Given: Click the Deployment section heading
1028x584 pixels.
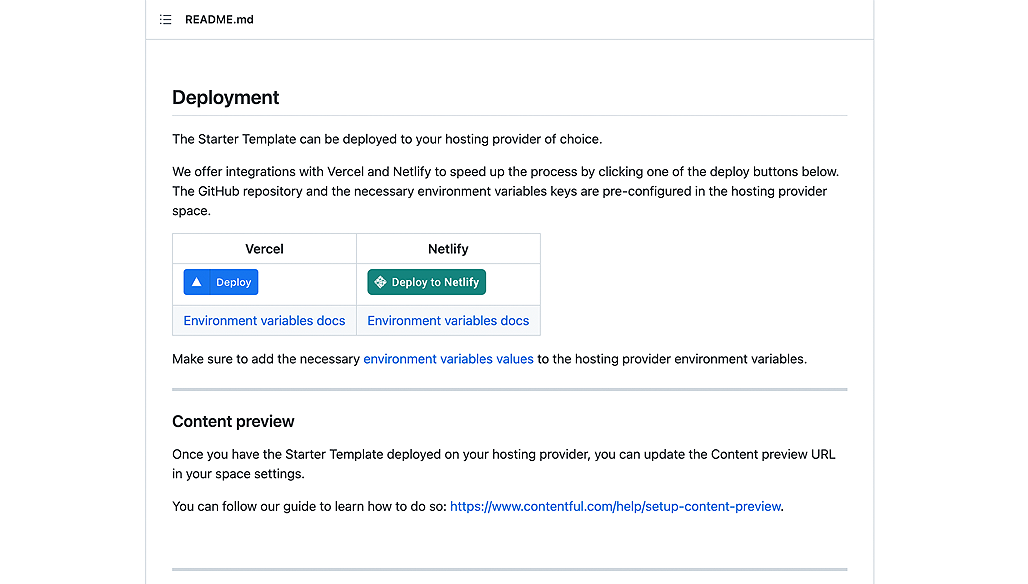Looking at the screenshot, I should (x=226, y=98).
